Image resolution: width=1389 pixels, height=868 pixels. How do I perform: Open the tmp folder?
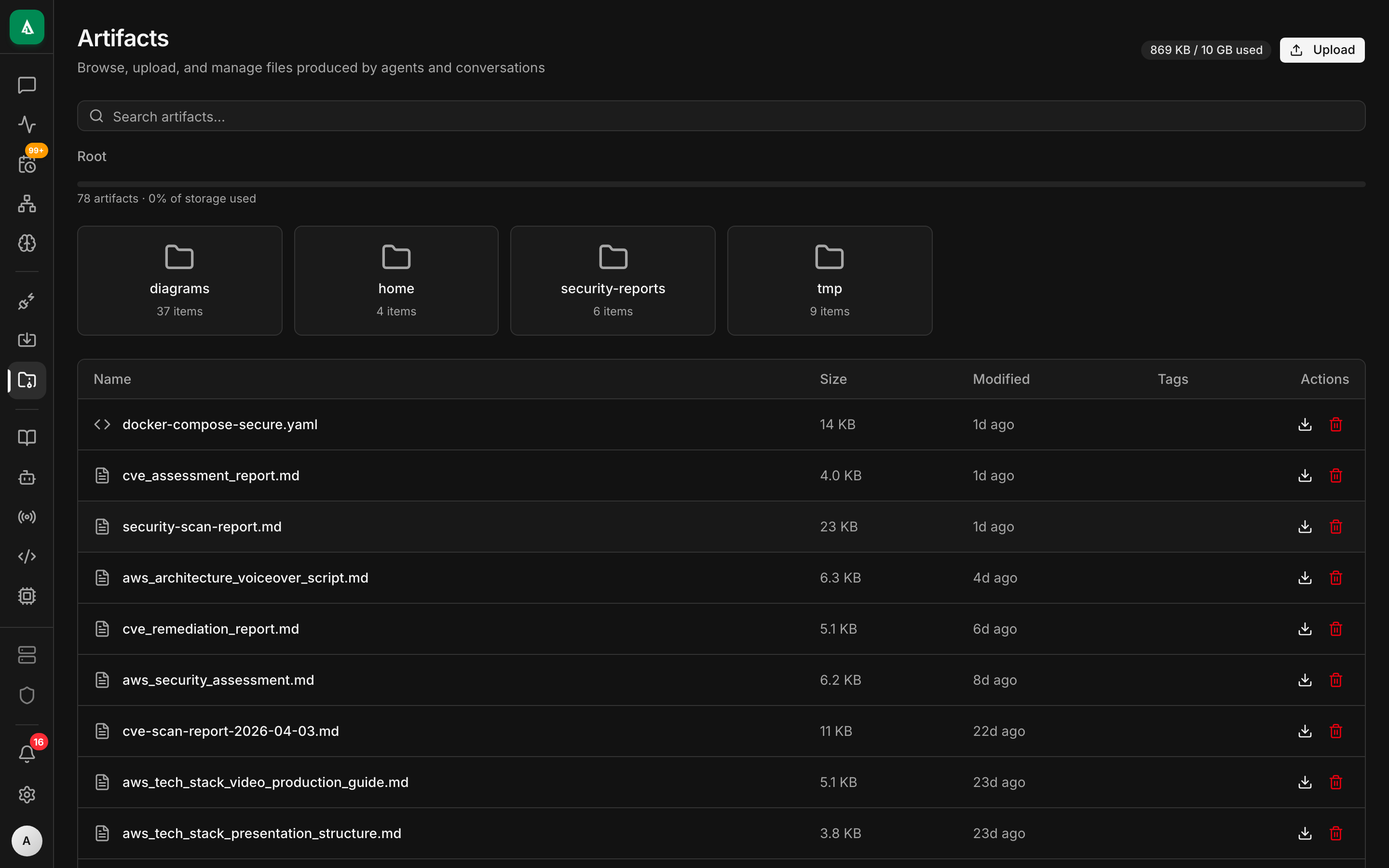[x=829, y=280]
